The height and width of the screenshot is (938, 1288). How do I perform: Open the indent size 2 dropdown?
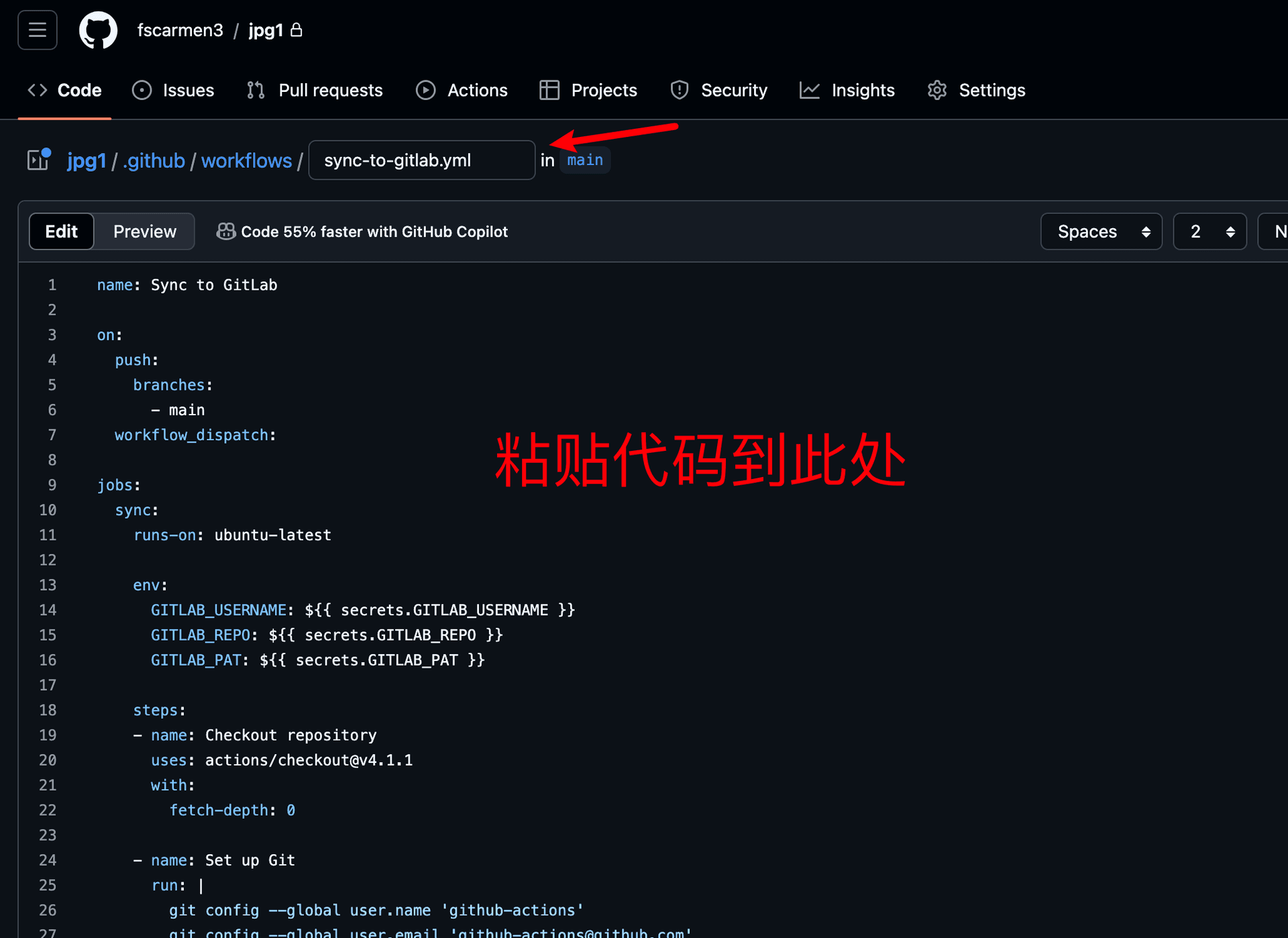(x=1210, y=231)
